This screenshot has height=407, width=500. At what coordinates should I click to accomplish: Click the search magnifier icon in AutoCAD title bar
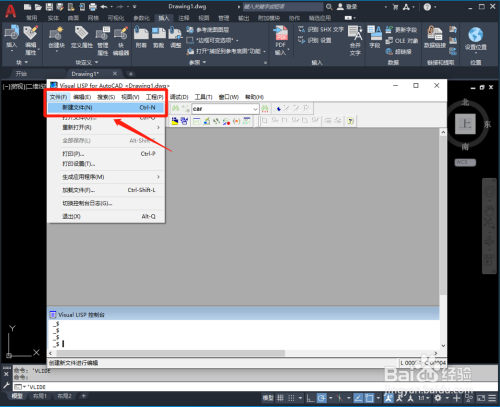point(329,7)
